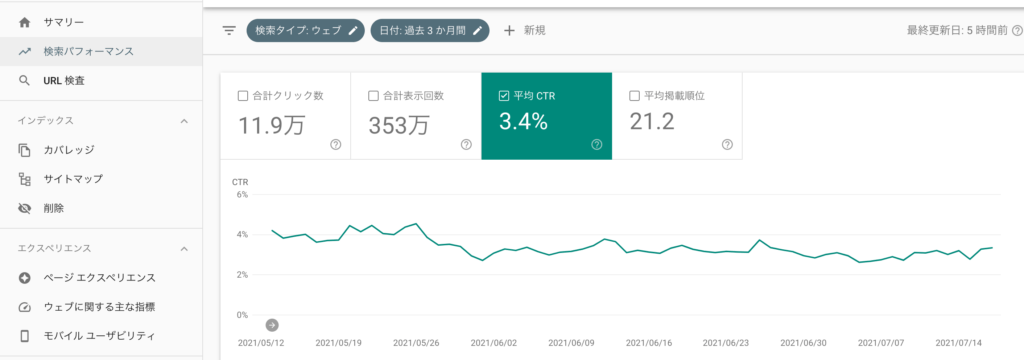This screenshot has width=1024, height=360.
Task: Uncheck the 平均 CTR checkbox
Action: tap(504, 96)
